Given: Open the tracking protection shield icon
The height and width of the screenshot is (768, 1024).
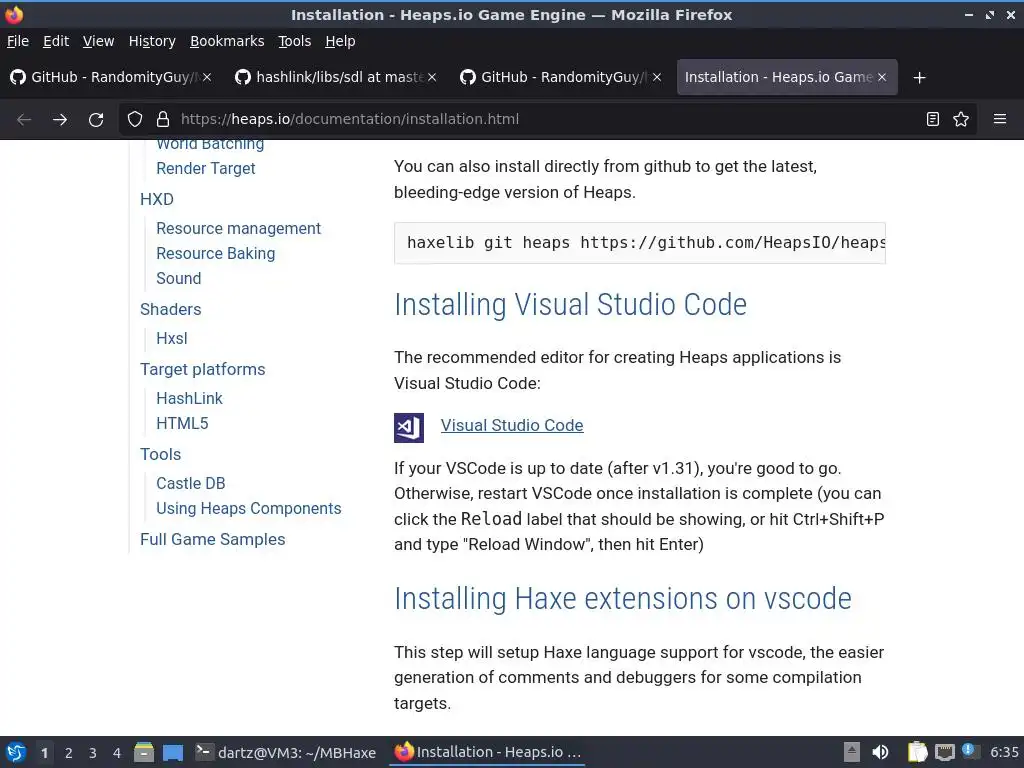Looking at the screenshot, I should pos(135,119).
